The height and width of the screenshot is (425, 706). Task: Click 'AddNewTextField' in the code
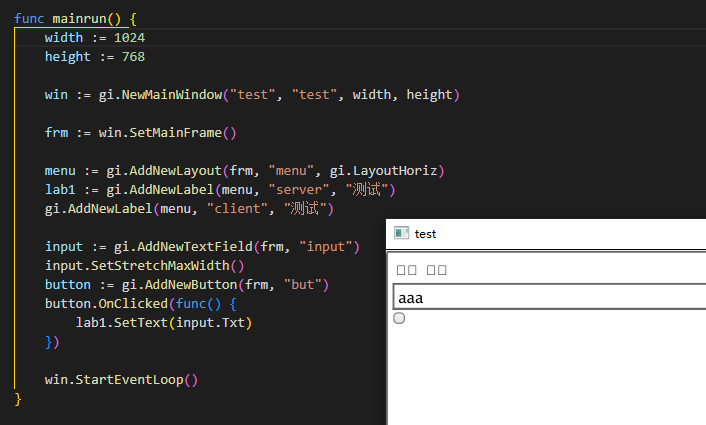pyautogui.click(x=195, y=247)
